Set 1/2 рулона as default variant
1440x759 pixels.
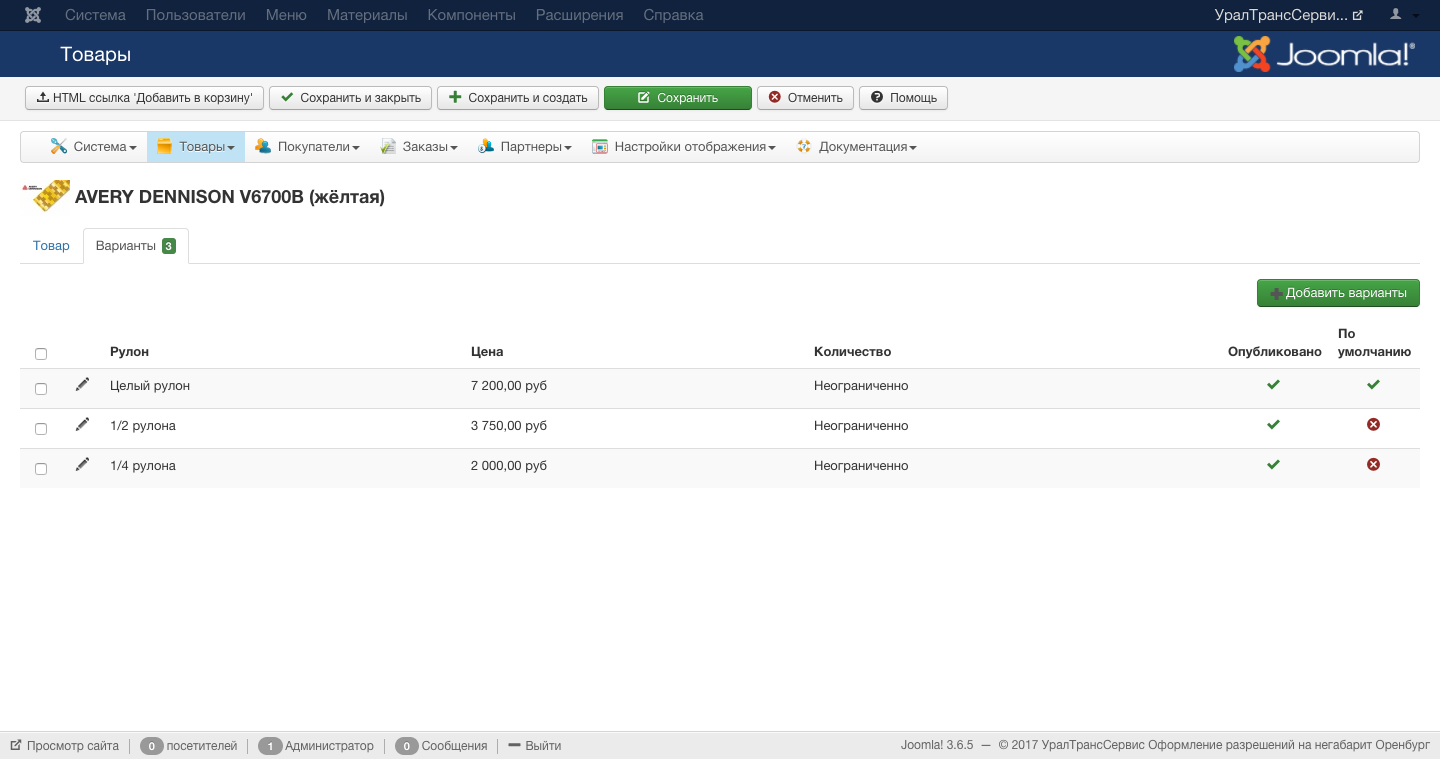(x=1374, y=425)
